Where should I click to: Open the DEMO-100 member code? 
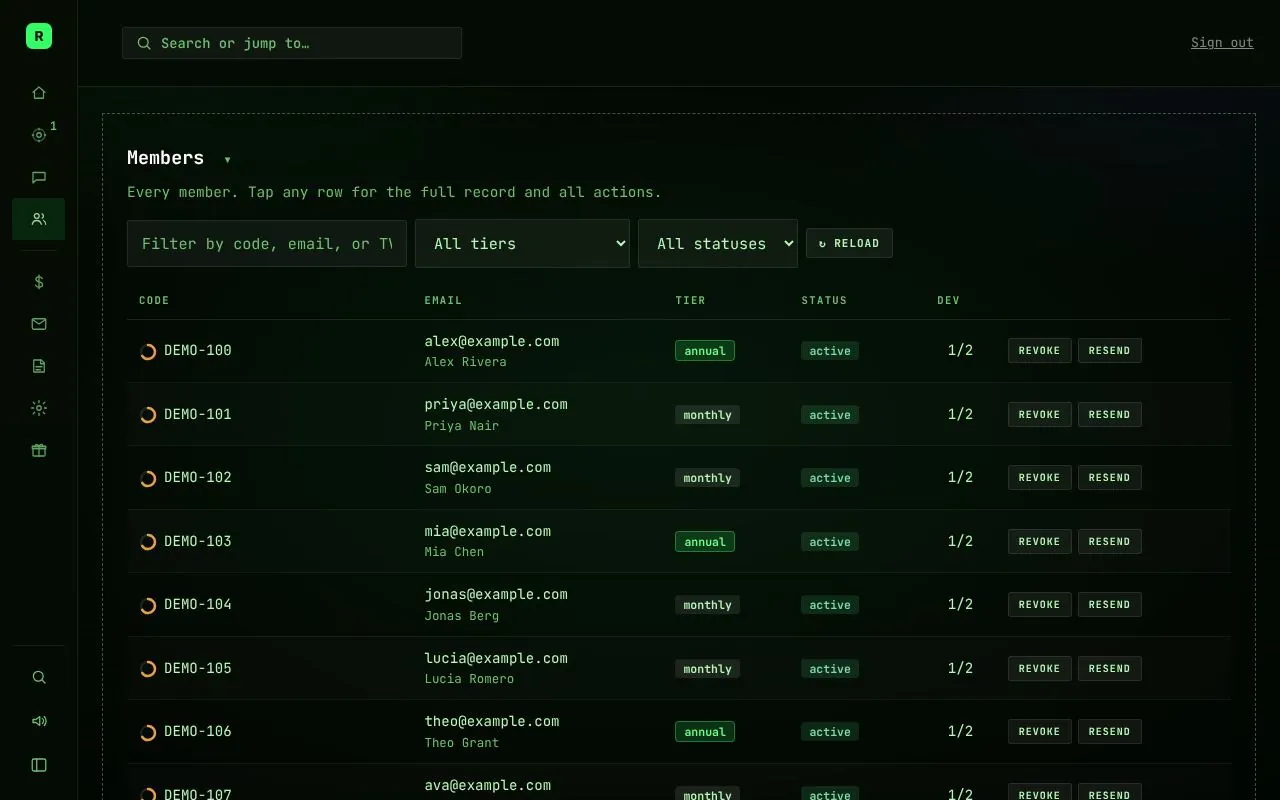(x=198, y=350)
